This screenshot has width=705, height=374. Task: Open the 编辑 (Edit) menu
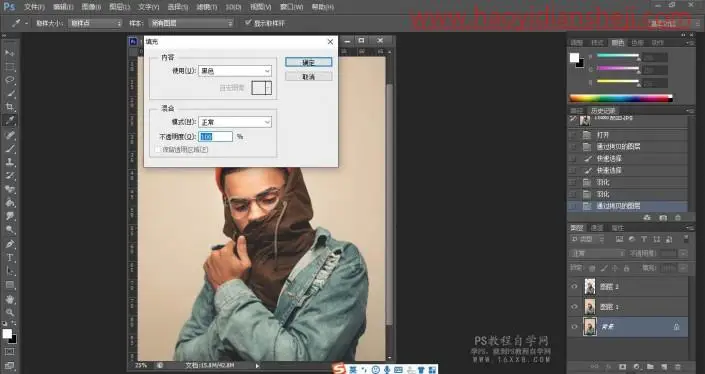point(63,7)
